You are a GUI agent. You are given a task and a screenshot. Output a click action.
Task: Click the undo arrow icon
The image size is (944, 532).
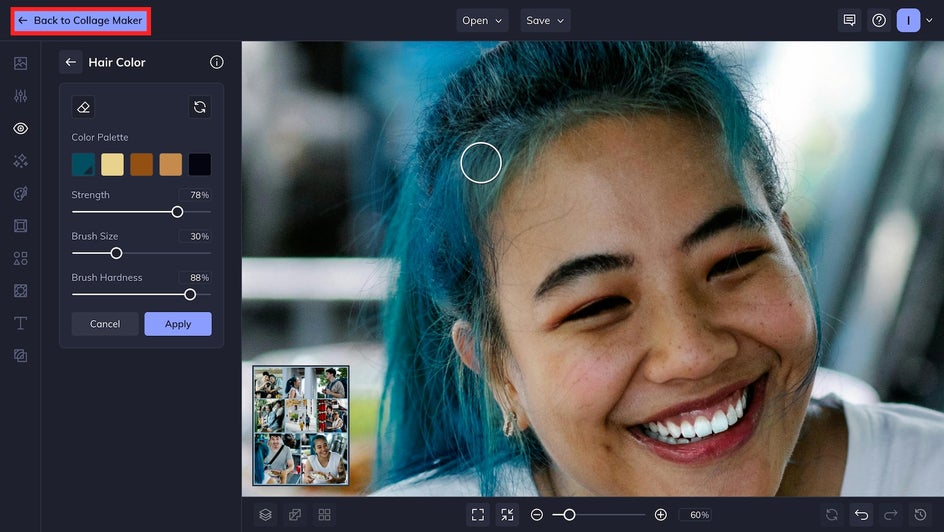pyautogui.click(x=861, y=514)
